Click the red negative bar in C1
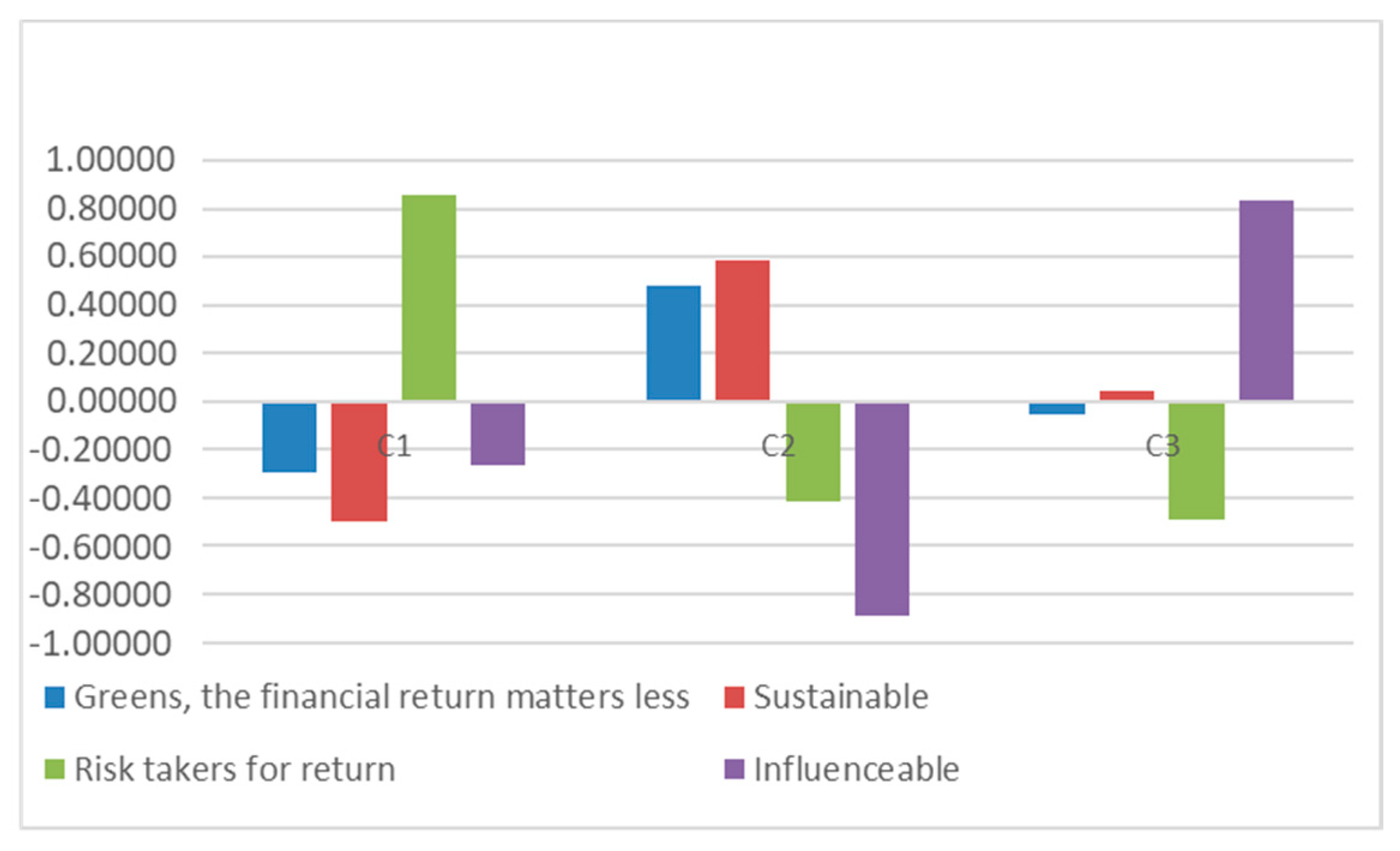 pyautogui.click(x=359, y=462)
